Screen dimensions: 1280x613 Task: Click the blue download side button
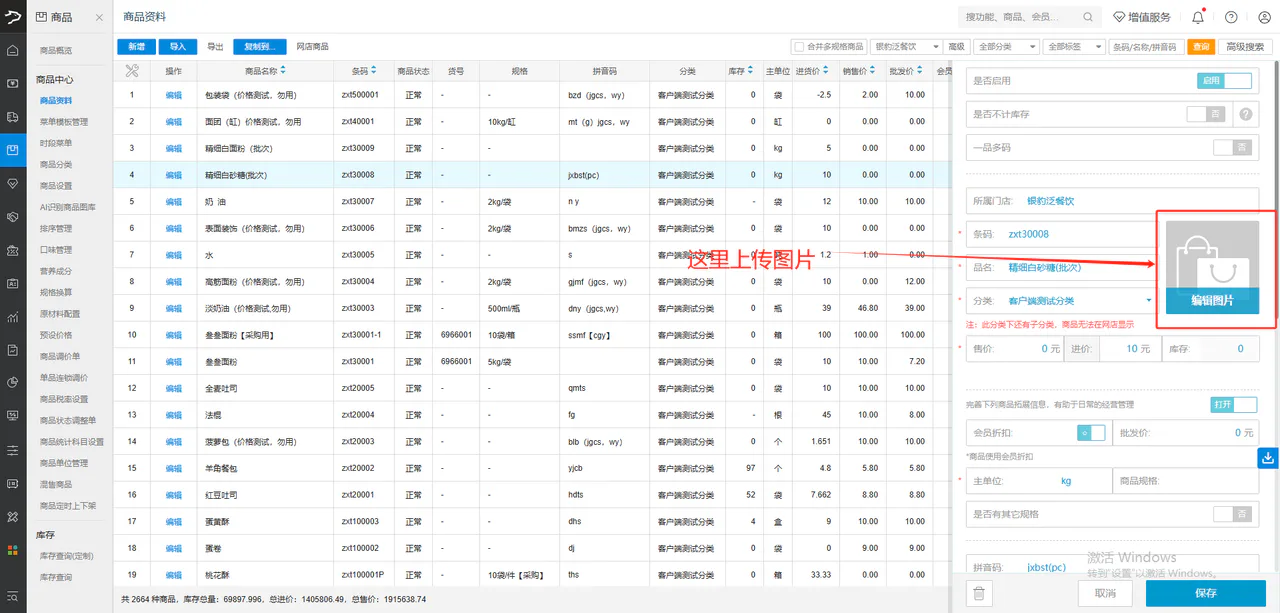pos(1268,458)
